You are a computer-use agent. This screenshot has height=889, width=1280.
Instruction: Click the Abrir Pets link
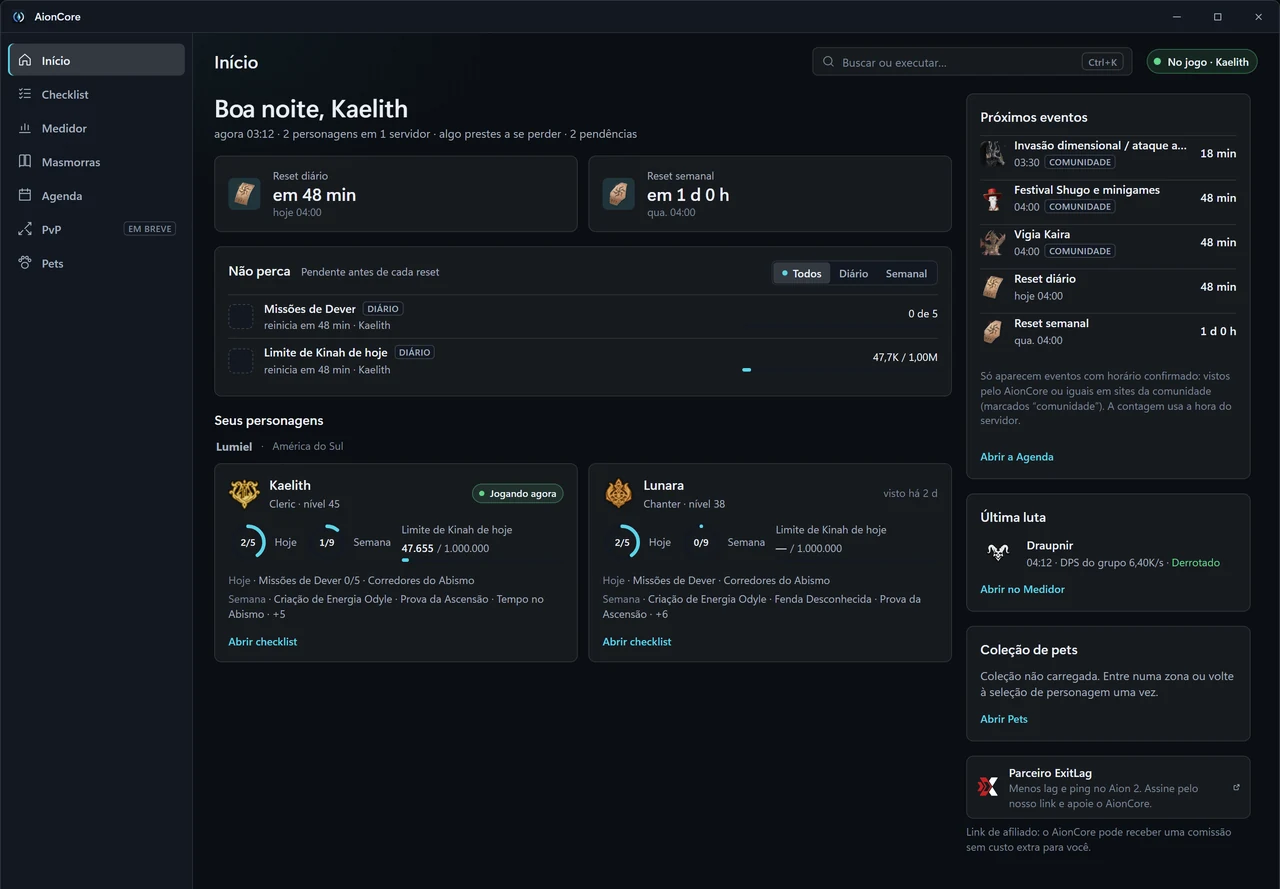[x=1004, y=719]
